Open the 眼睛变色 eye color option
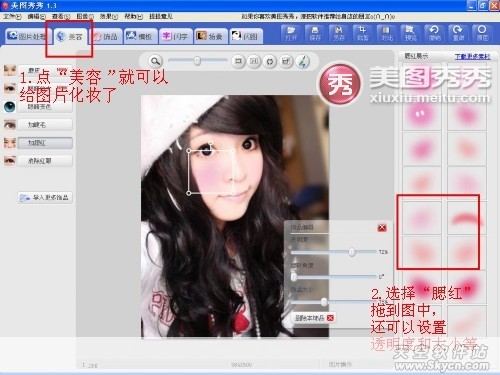The width and height of the screenshot is (500, 375). (x=45, y=107)
